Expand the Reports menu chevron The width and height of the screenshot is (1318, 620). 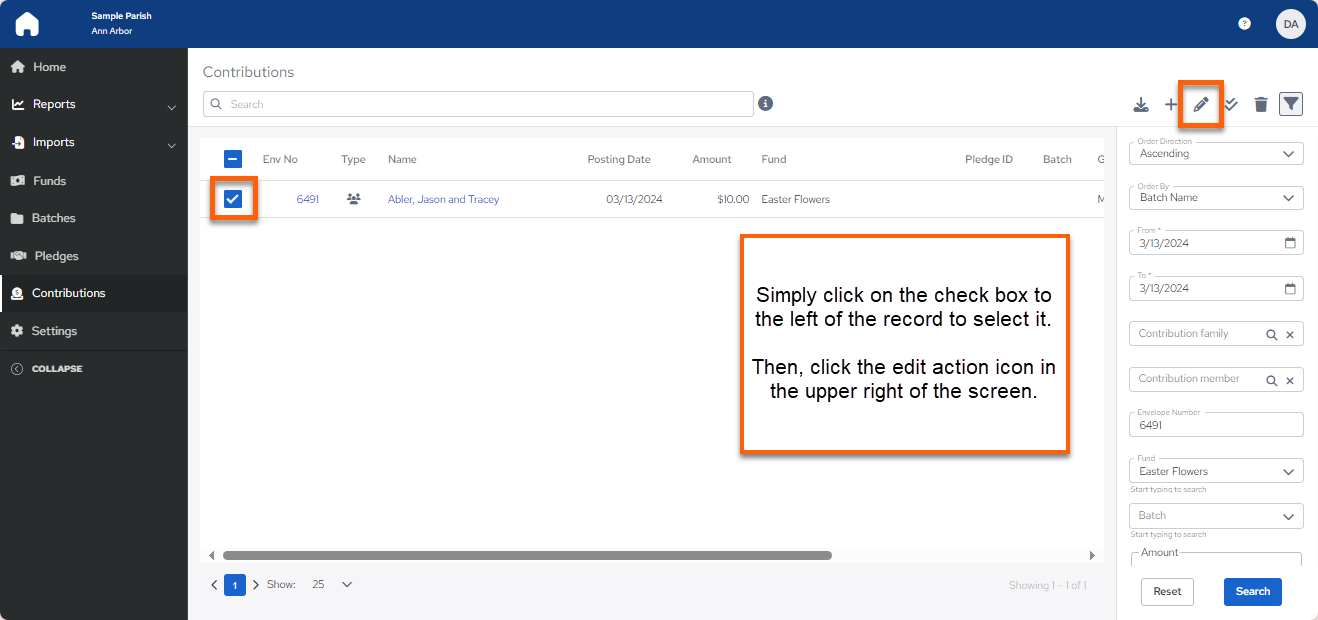point(171,107)
